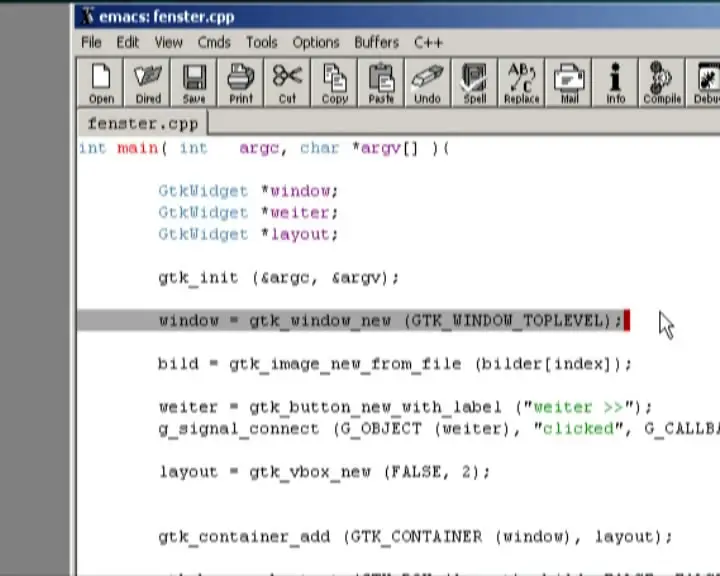Undo last change with eraser icon
This screenshot has height=576, width=720.
428,83
